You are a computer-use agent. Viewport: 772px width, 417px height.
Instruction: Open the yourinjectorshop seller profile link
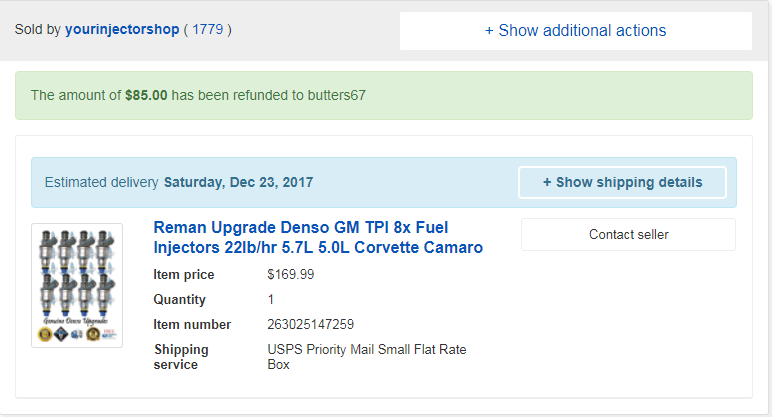pos(122,30)
